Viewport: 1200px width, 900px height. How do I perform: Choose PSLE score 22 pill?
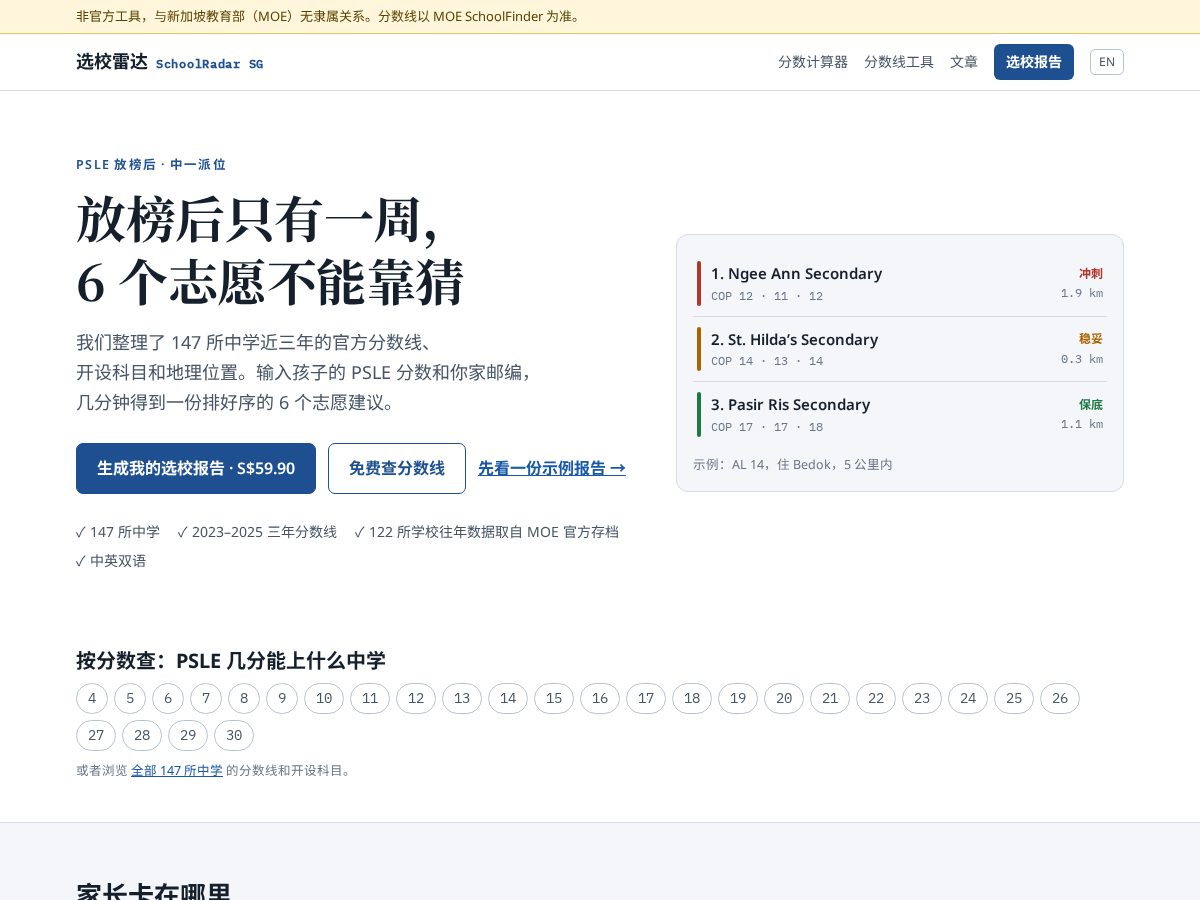pyautogui.click(x=876, y=698)
